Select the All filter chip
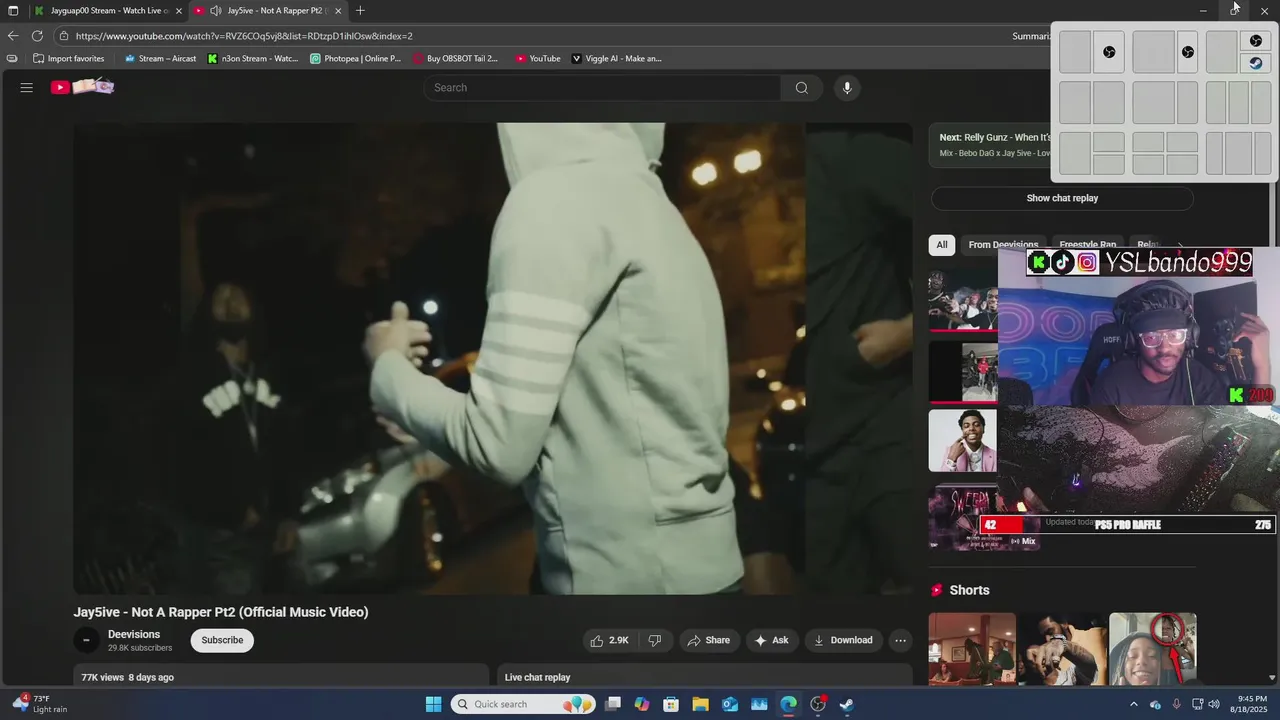Screen dimensions: 1280x720 941,245
